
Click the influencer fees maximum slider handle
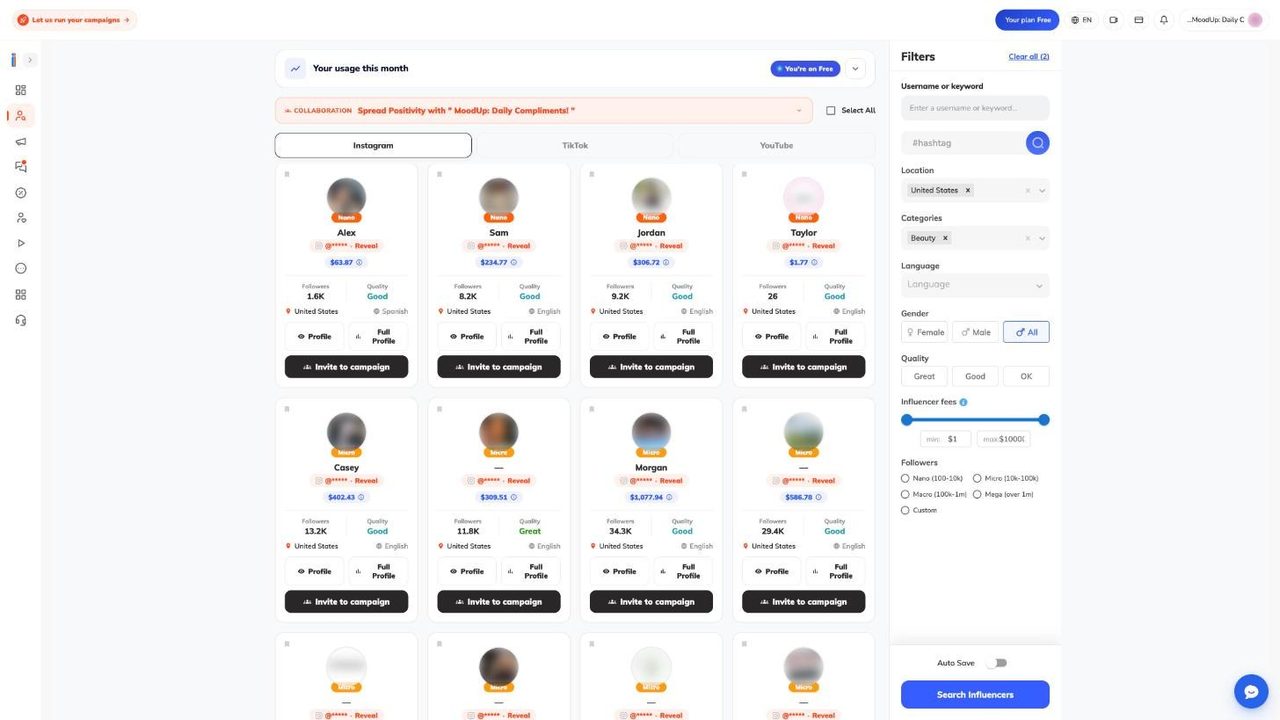[x=1044, y=420]
